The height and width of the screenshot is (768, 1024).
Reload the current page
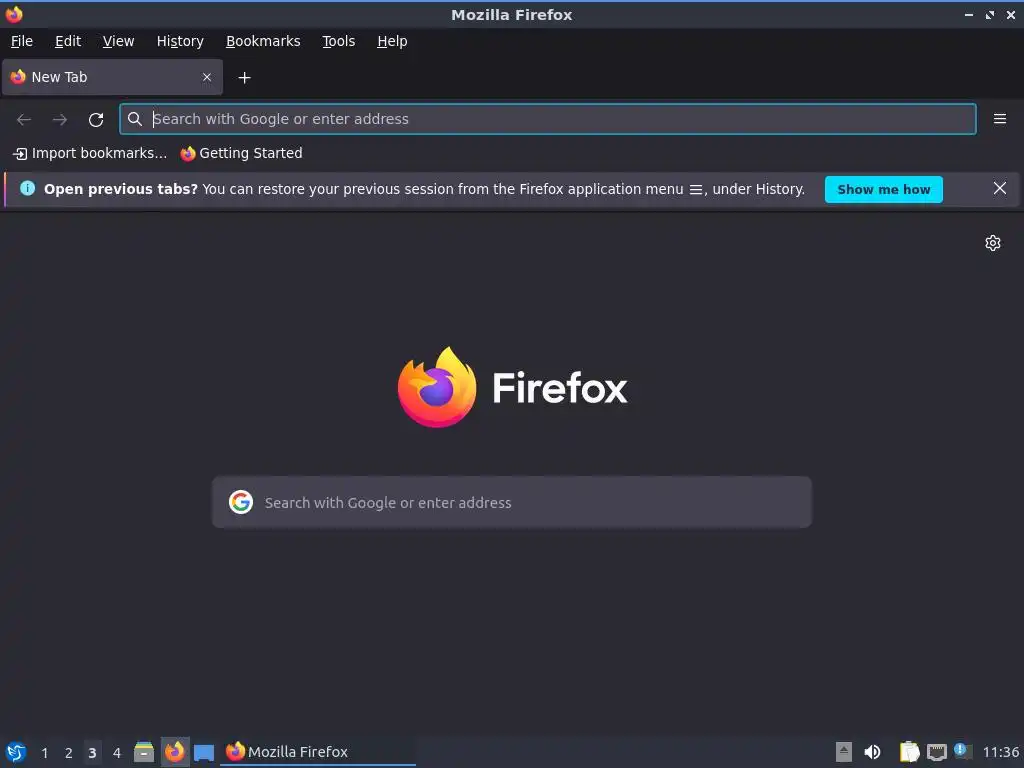click(96, 120)
